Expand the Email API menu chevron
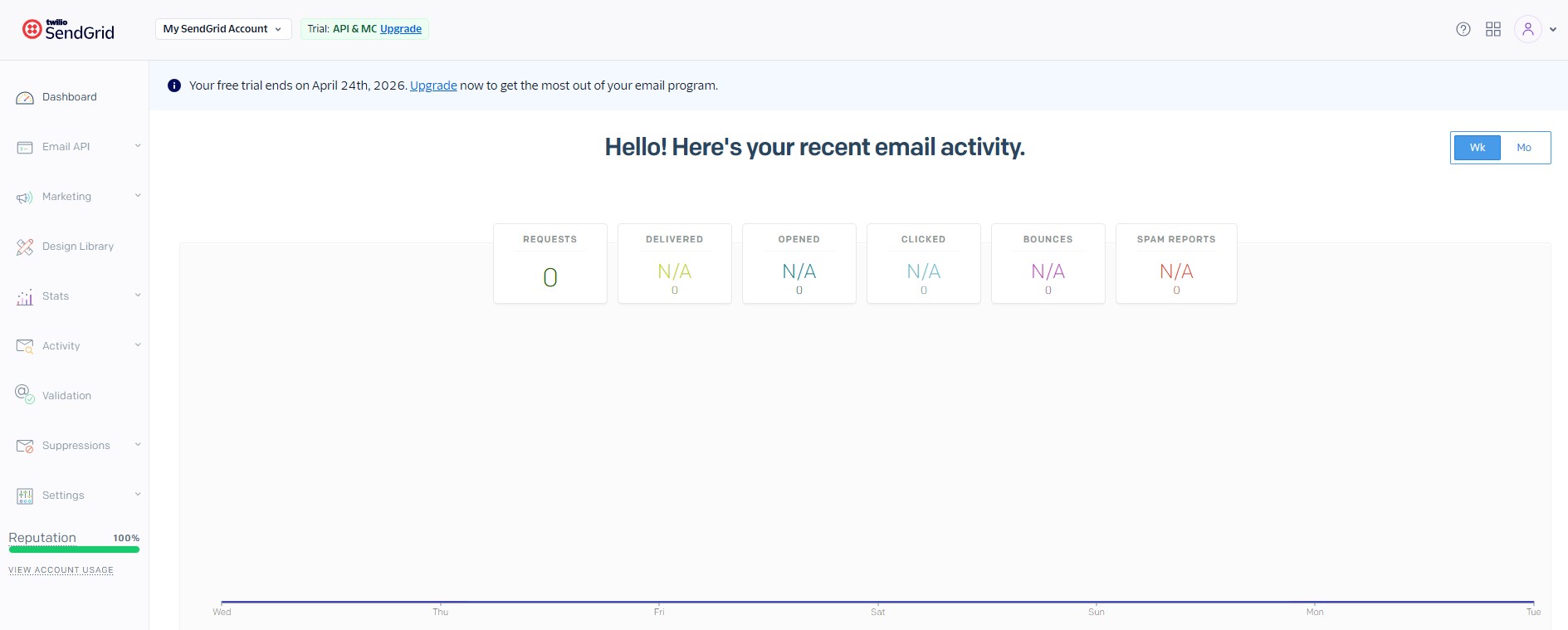 click(138, 146)
